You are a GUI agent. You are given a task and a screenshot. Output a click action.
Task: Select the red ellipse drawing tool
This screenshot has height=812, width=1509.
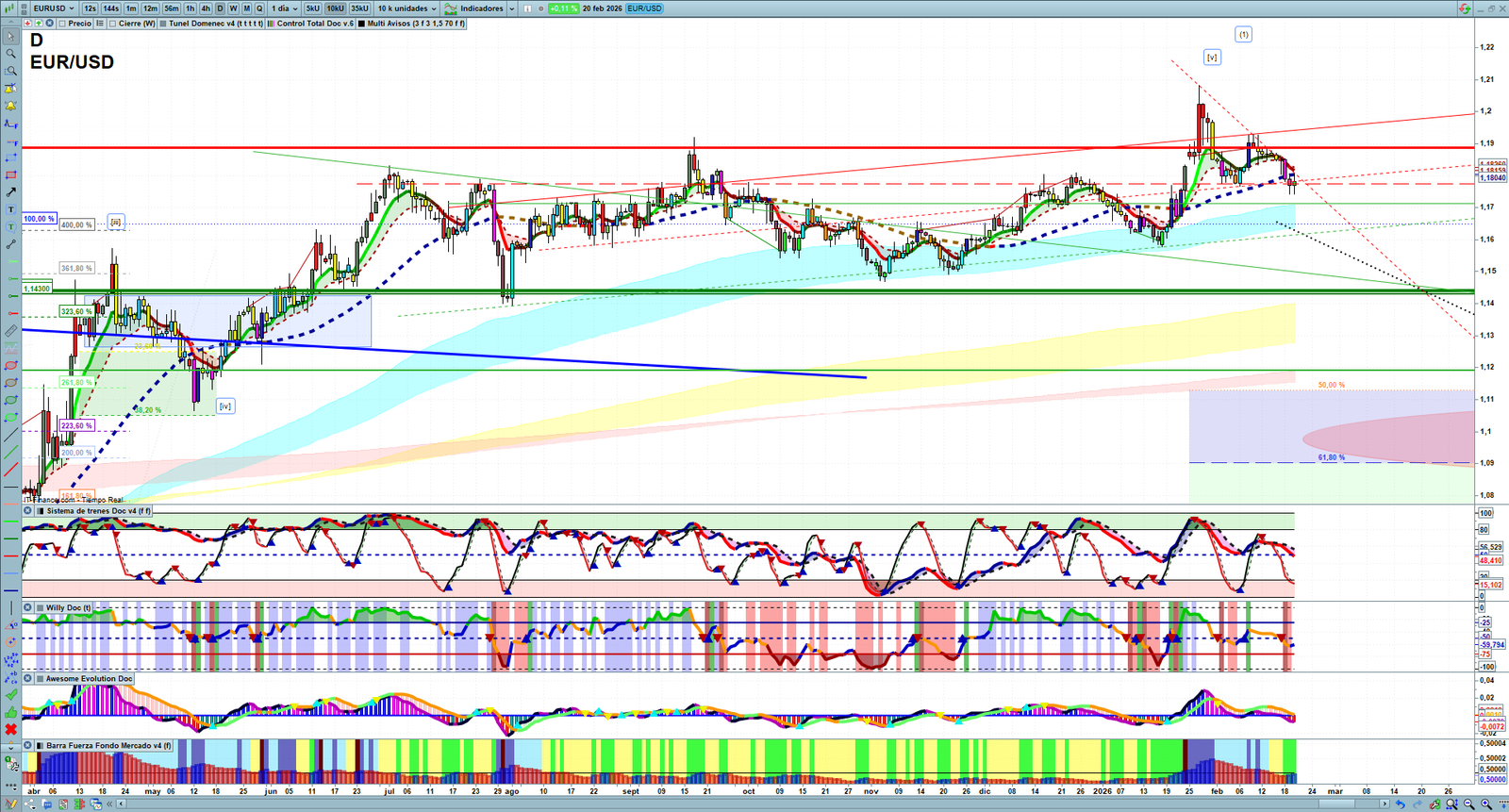click(10, 365)
